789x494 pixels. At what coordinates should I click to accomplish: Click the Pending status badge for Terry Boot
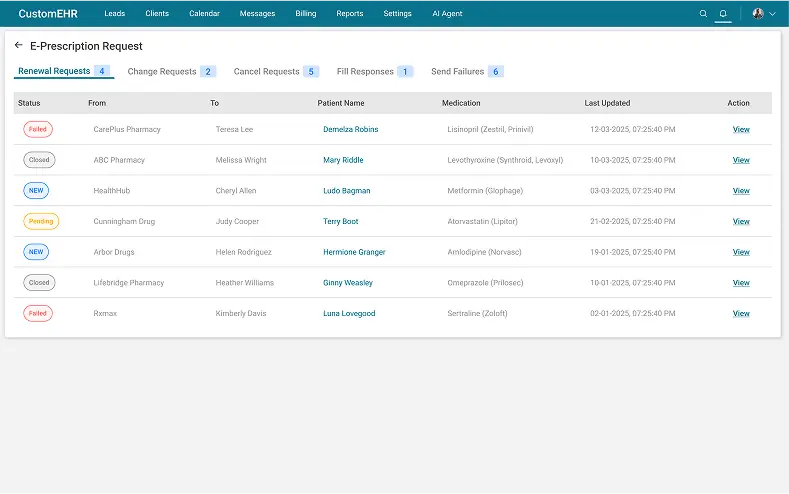(41, 222)
